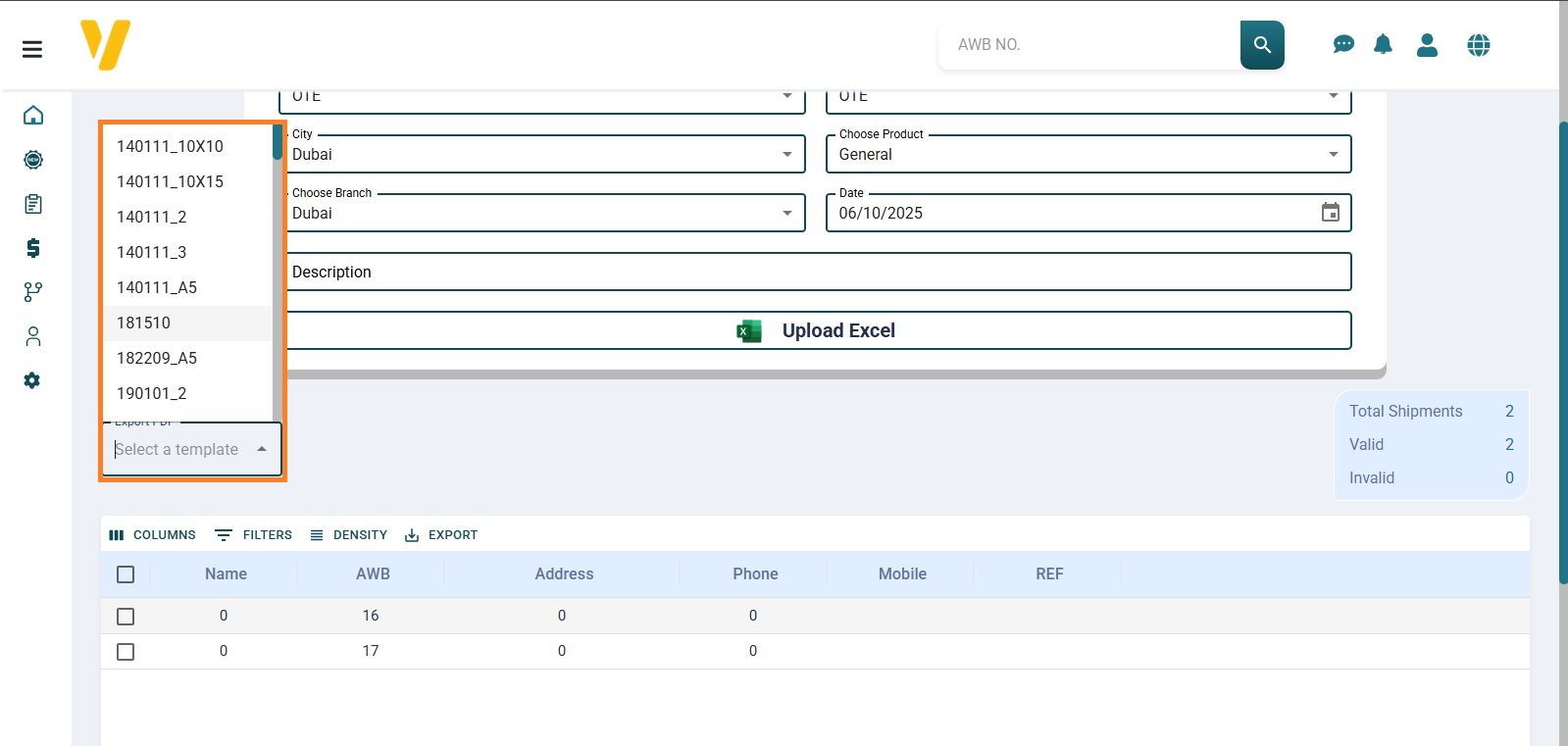
Task: Open the clipboard sidebar icon
Action: (x=33, y=204)
